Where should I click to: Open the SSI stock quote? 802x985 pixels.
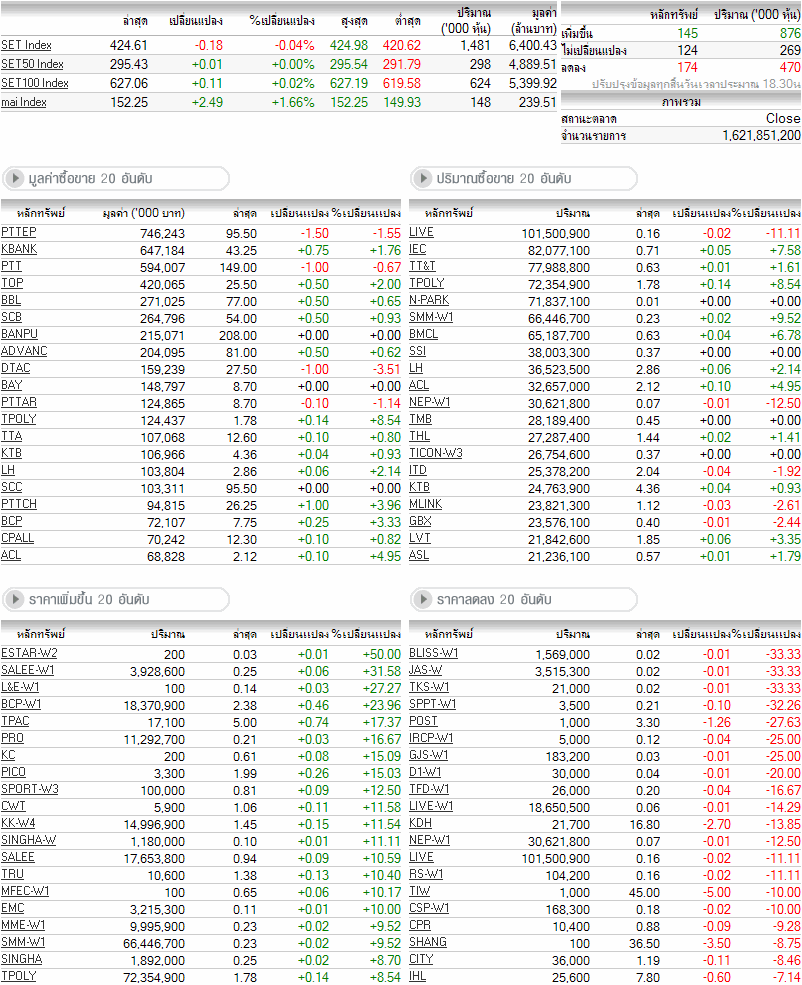[418, 351]
